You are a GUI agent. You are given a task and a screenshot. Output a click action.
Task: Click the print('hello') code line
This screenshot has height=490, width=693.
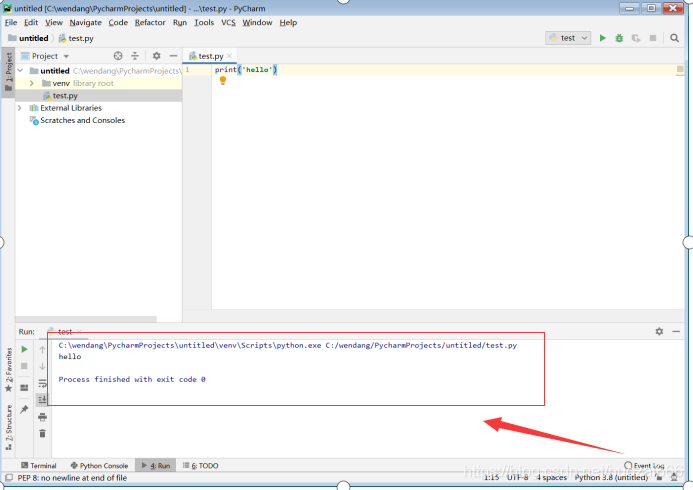(246, 70)
